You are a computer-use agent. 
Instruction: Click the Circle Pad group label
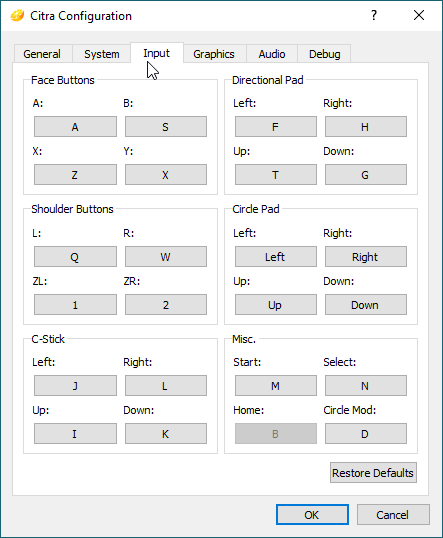[256, 209]
